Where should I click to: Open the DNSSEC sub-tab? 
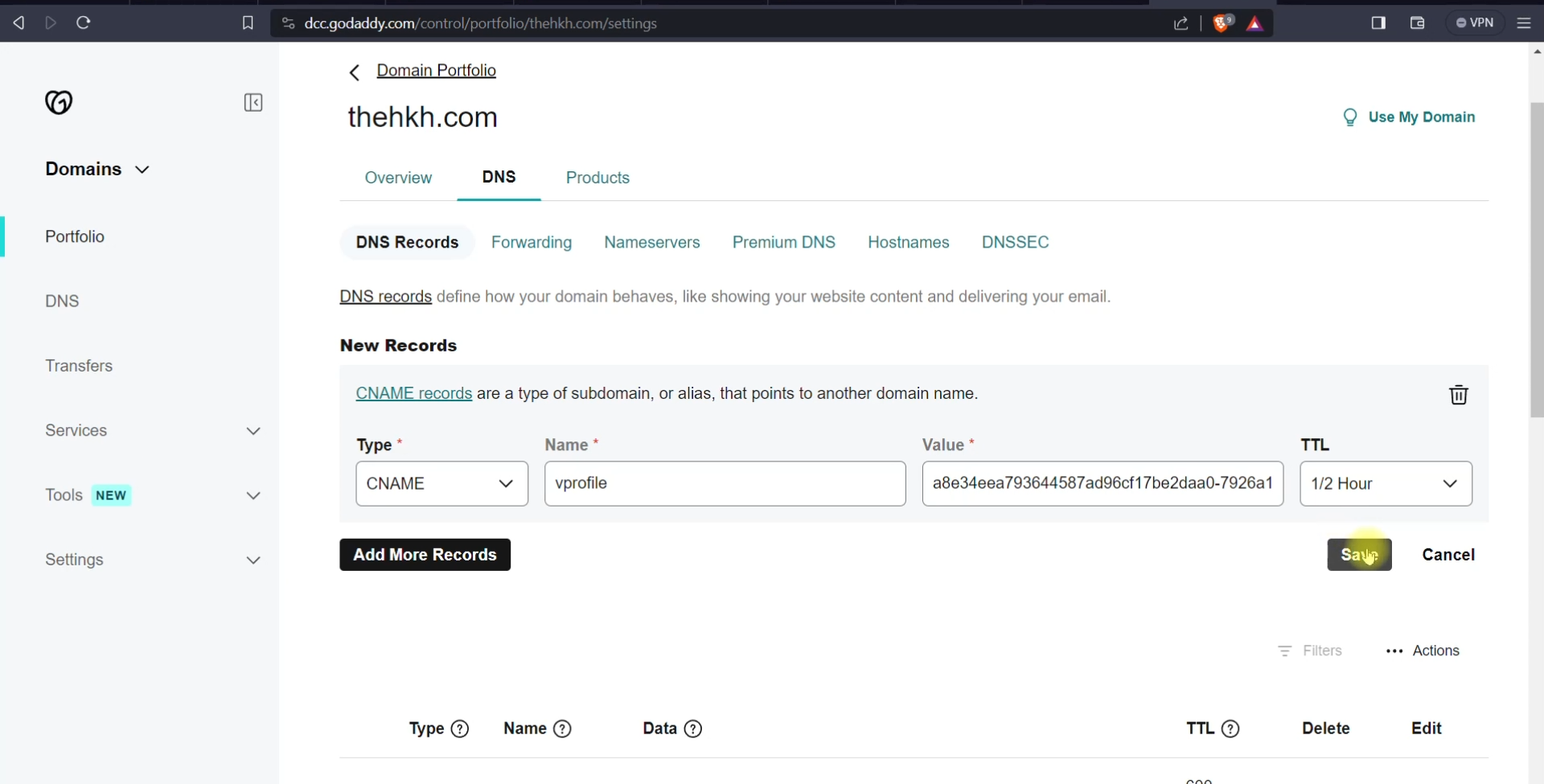point(1015,242)
